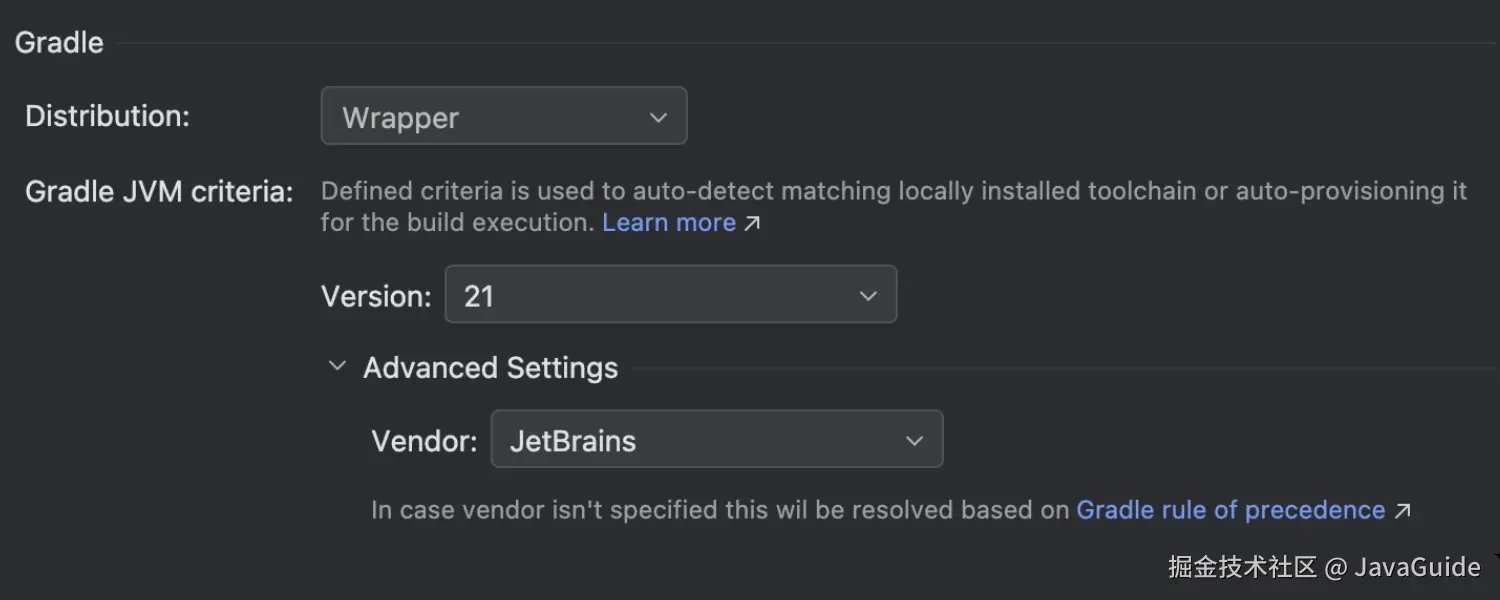Click the Vendor label
The image size is (1500, 600).
click(x=424, y=441)
